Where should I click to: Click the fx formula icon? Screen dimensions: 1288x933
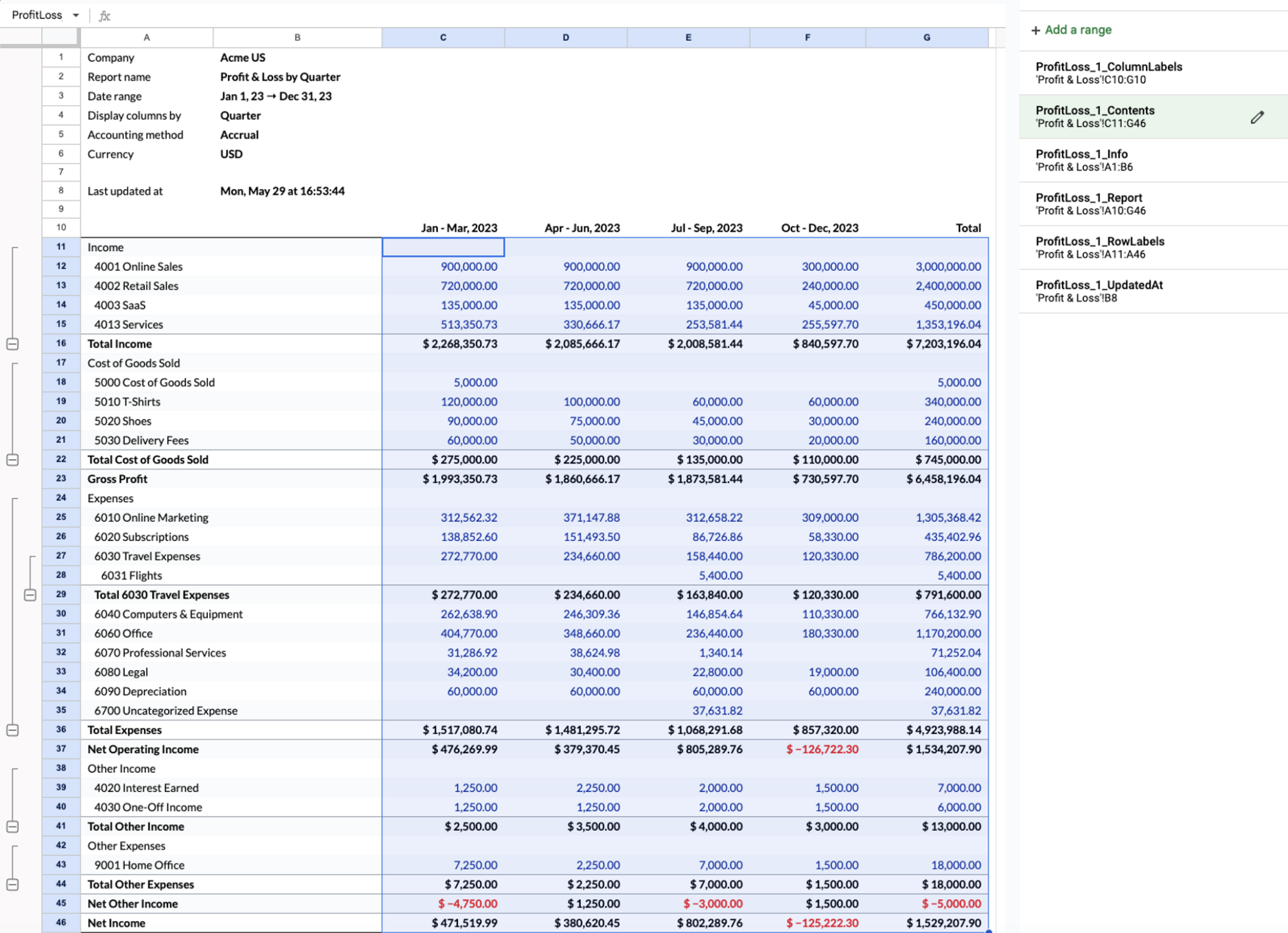105,16
